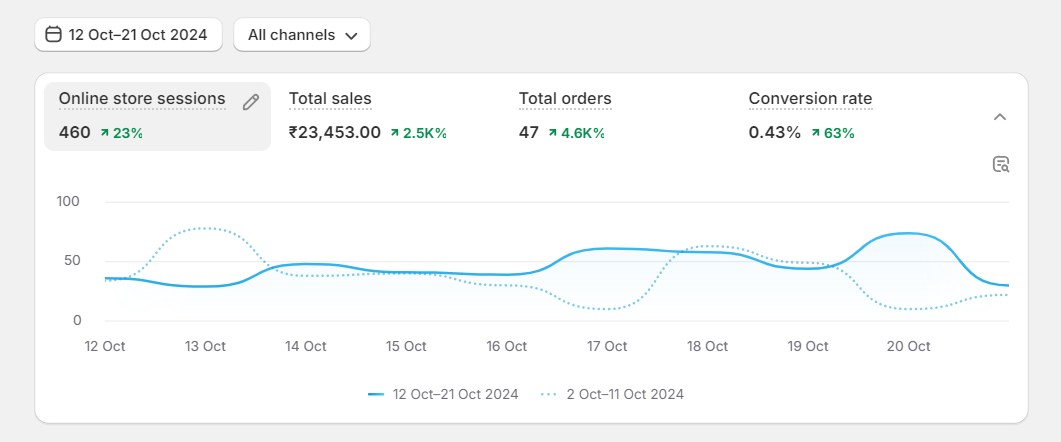The height and width of the screenshot is (442, 1061).
Task: Collapse the metrics chart with chevron
Action: (x=999, y=117)
